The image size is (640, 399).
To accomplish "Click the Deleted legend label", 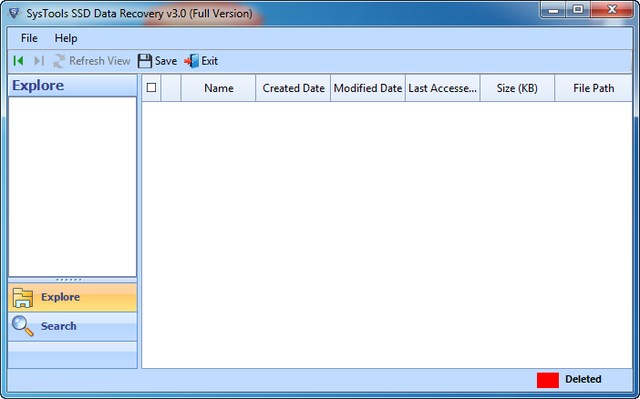I will coord(583,379).
